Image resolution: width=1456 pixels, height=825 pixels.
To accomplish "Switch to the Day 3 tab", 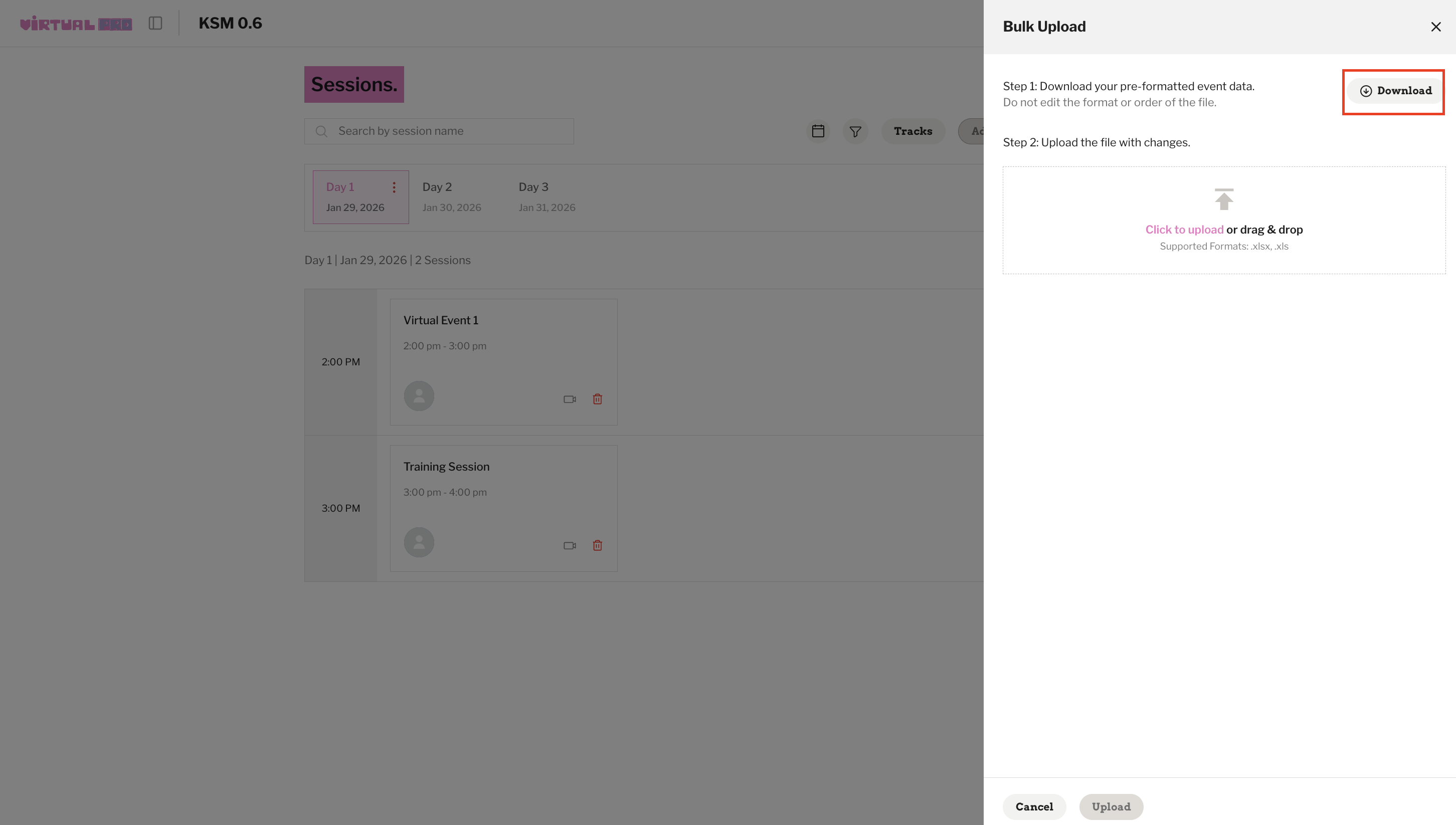I will click(x=547, y=196).
